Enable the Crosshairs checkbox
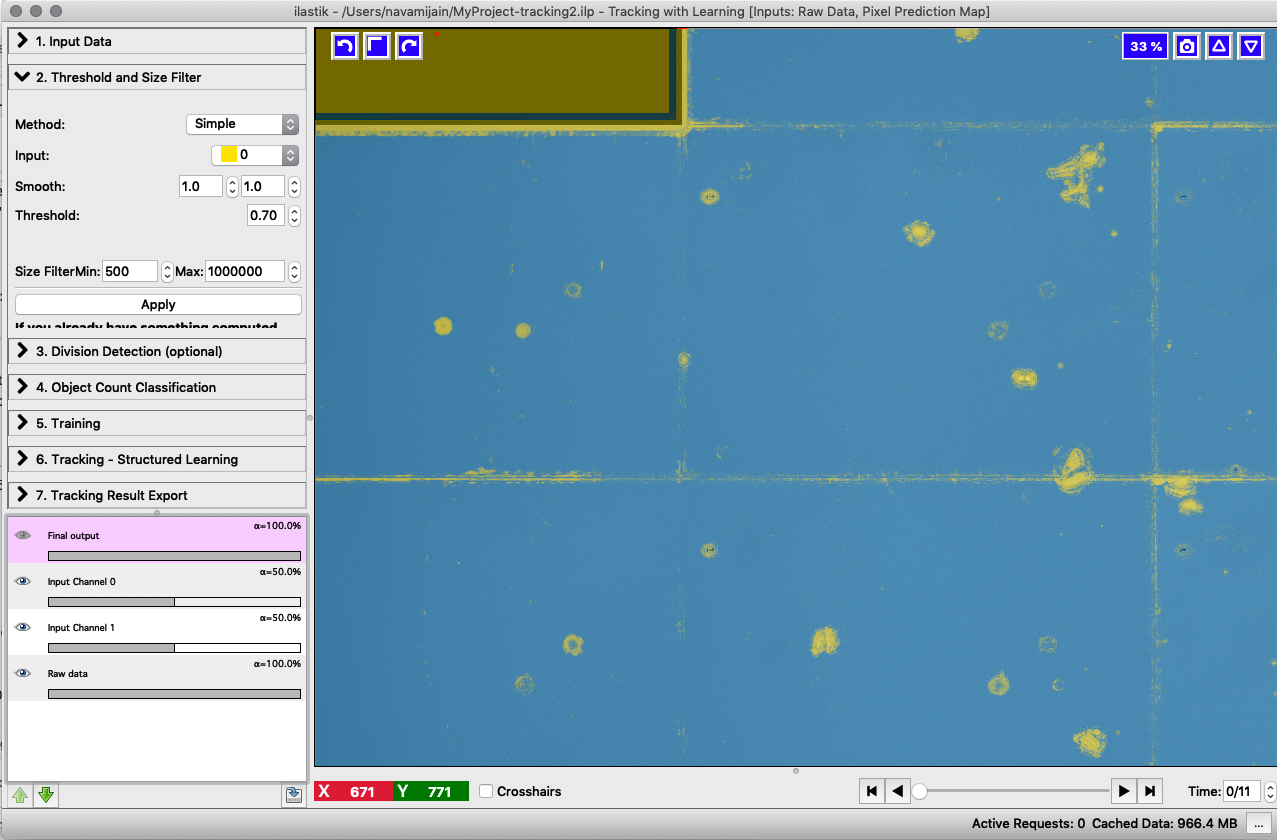1277x840 pixels. tap(486, 791)
